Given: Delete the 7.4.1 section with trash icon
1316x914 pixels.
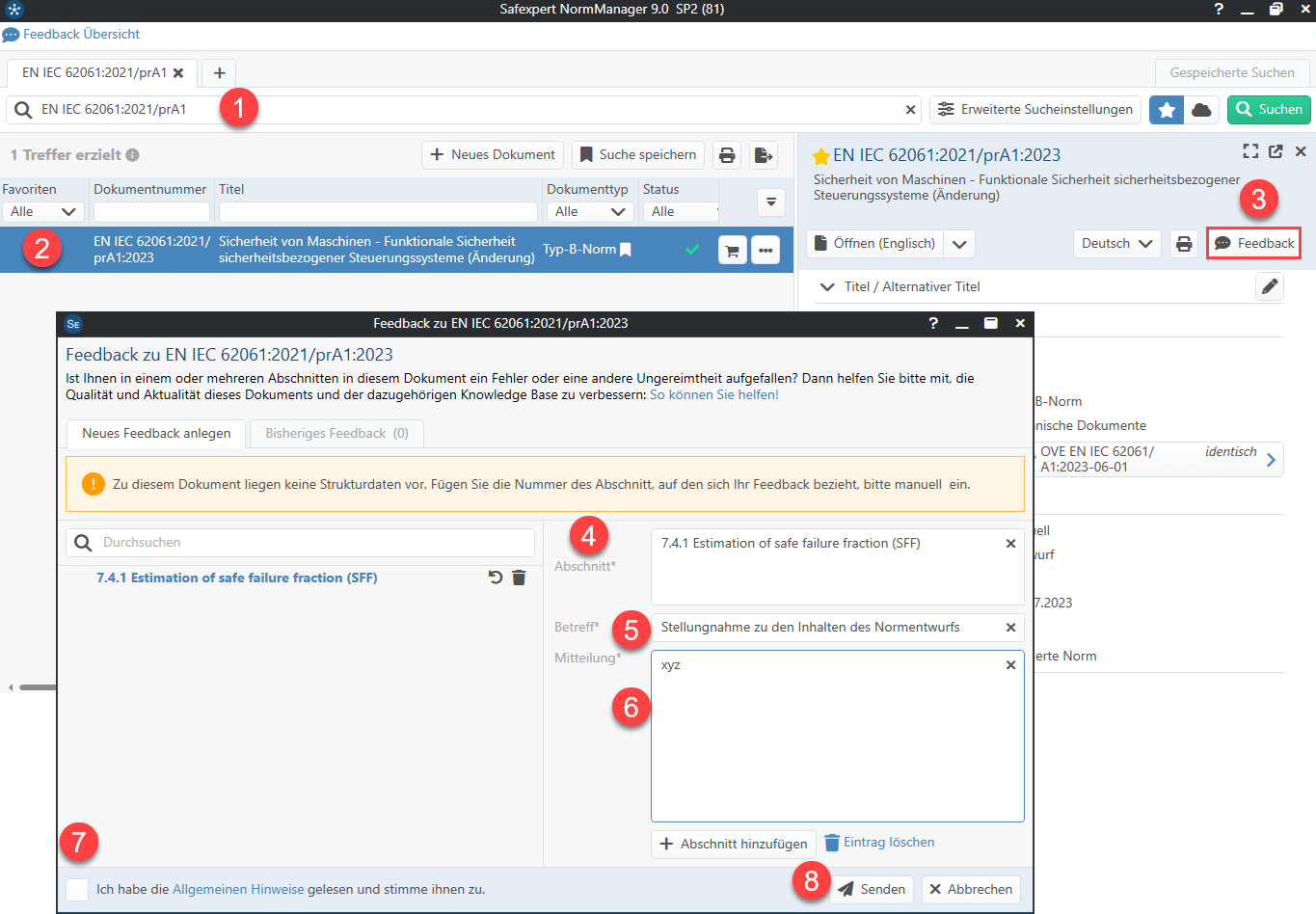Looking at the screenshot, I should (x=519, y=578).
